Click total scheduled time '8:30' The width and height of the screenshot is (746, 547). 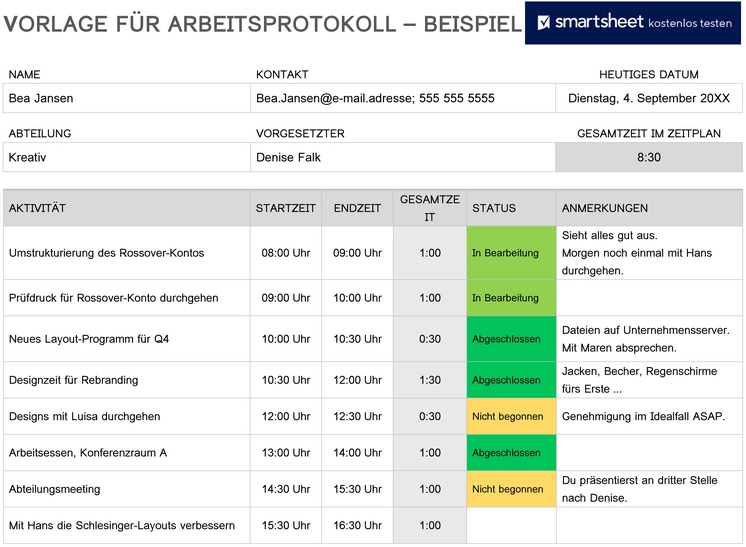(x=649, y=157)
